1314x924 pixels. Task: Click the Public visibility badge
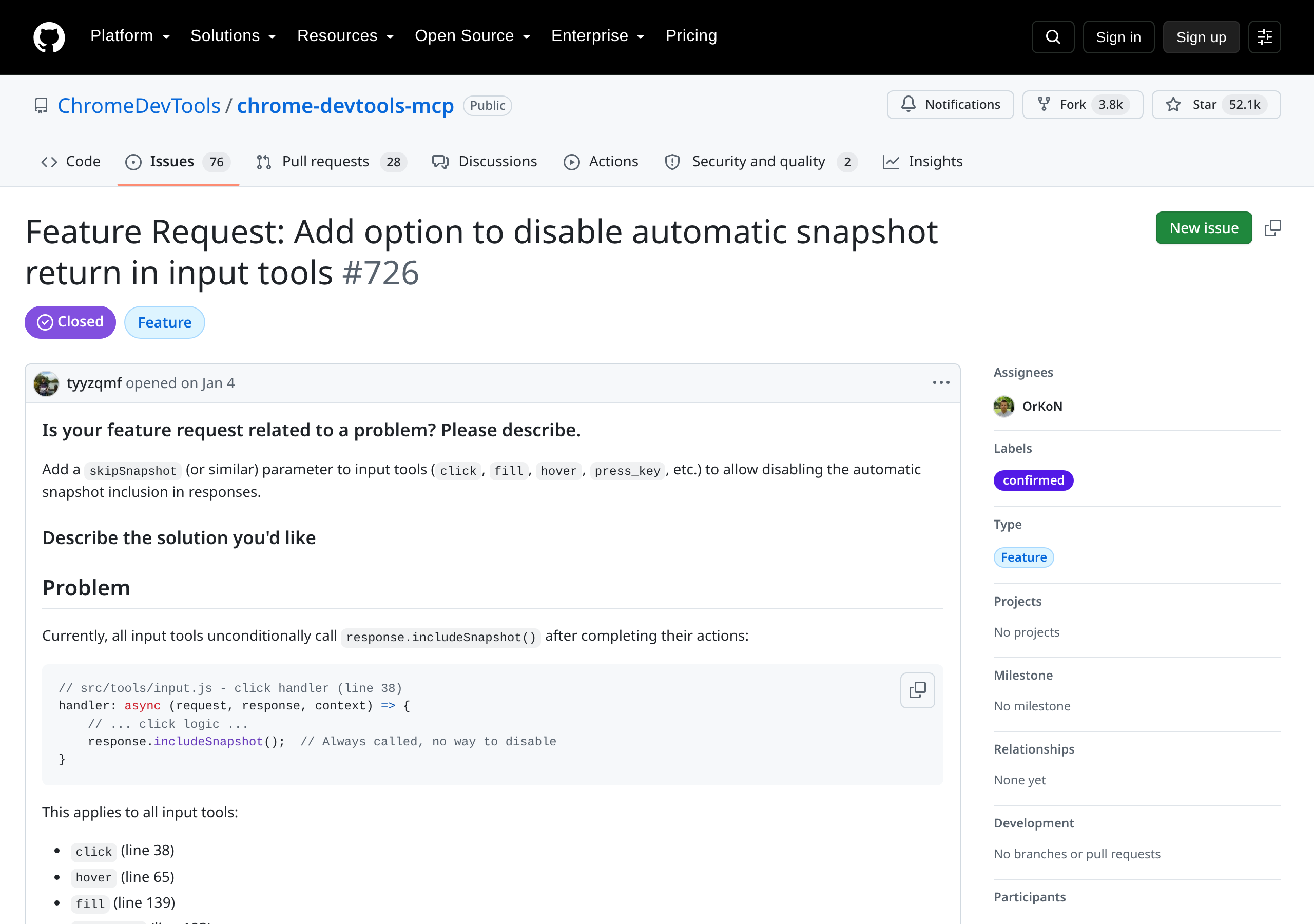[x=487, y=106]
